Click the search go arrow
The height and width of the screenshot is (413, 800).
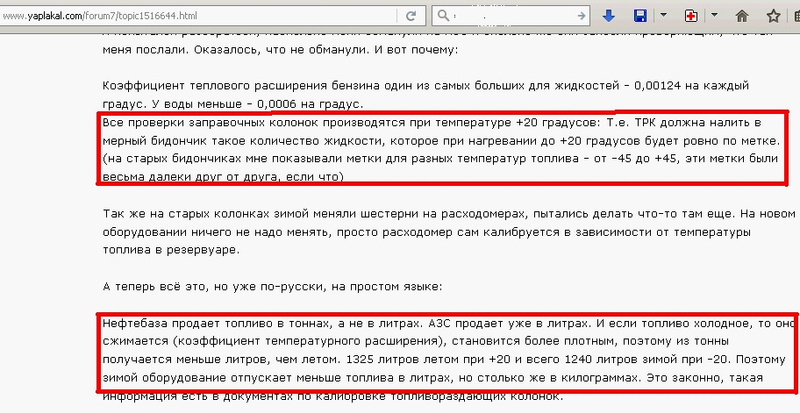pos(581,16)
